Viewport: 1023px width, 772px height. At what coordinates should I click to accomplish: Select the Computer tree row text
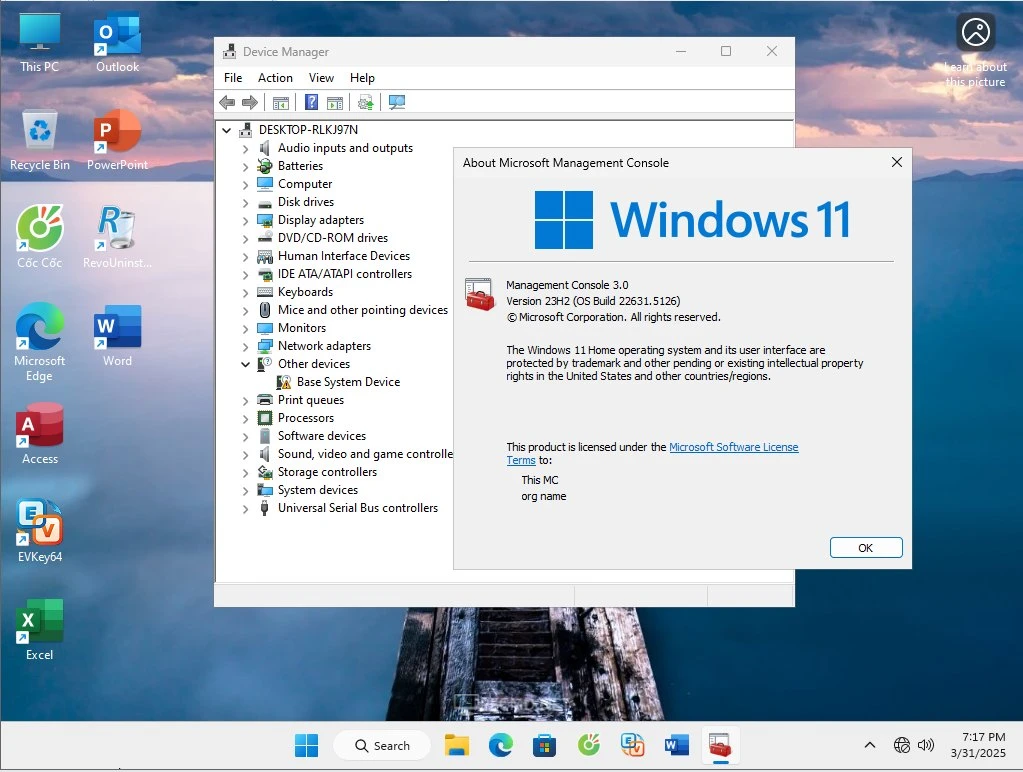pyautogui.click(x=305, y=184)
